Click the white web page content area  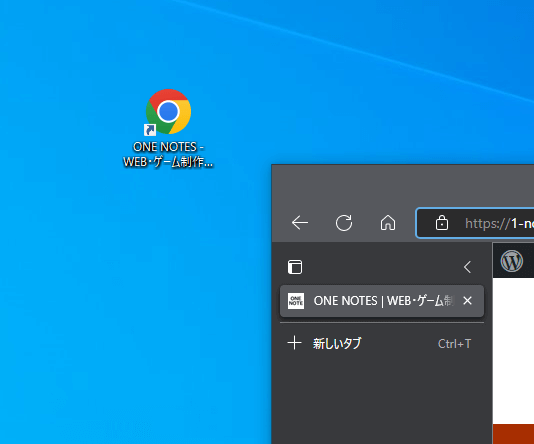click(513, 351)
